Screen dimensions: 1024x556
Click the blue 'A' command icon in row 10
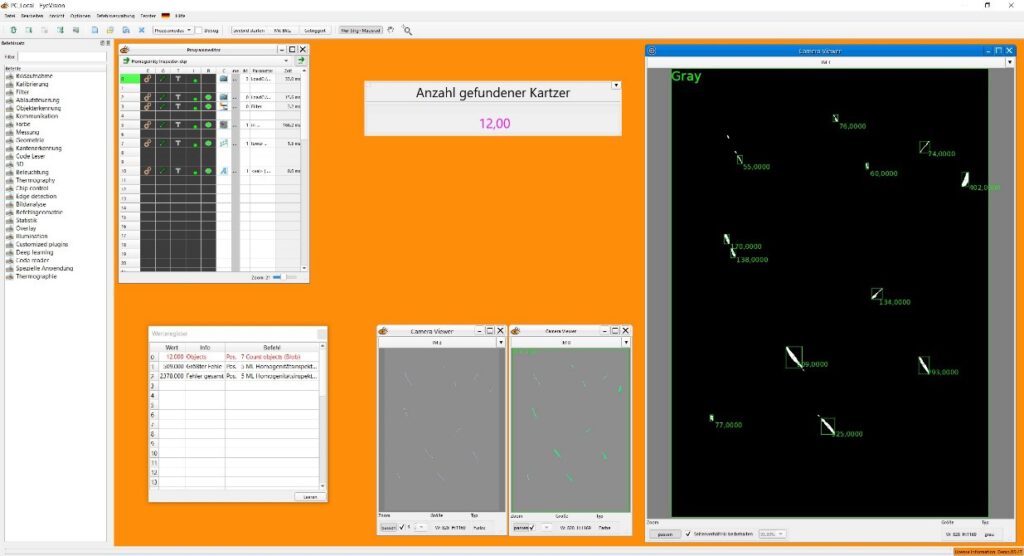tap(223, 171)
